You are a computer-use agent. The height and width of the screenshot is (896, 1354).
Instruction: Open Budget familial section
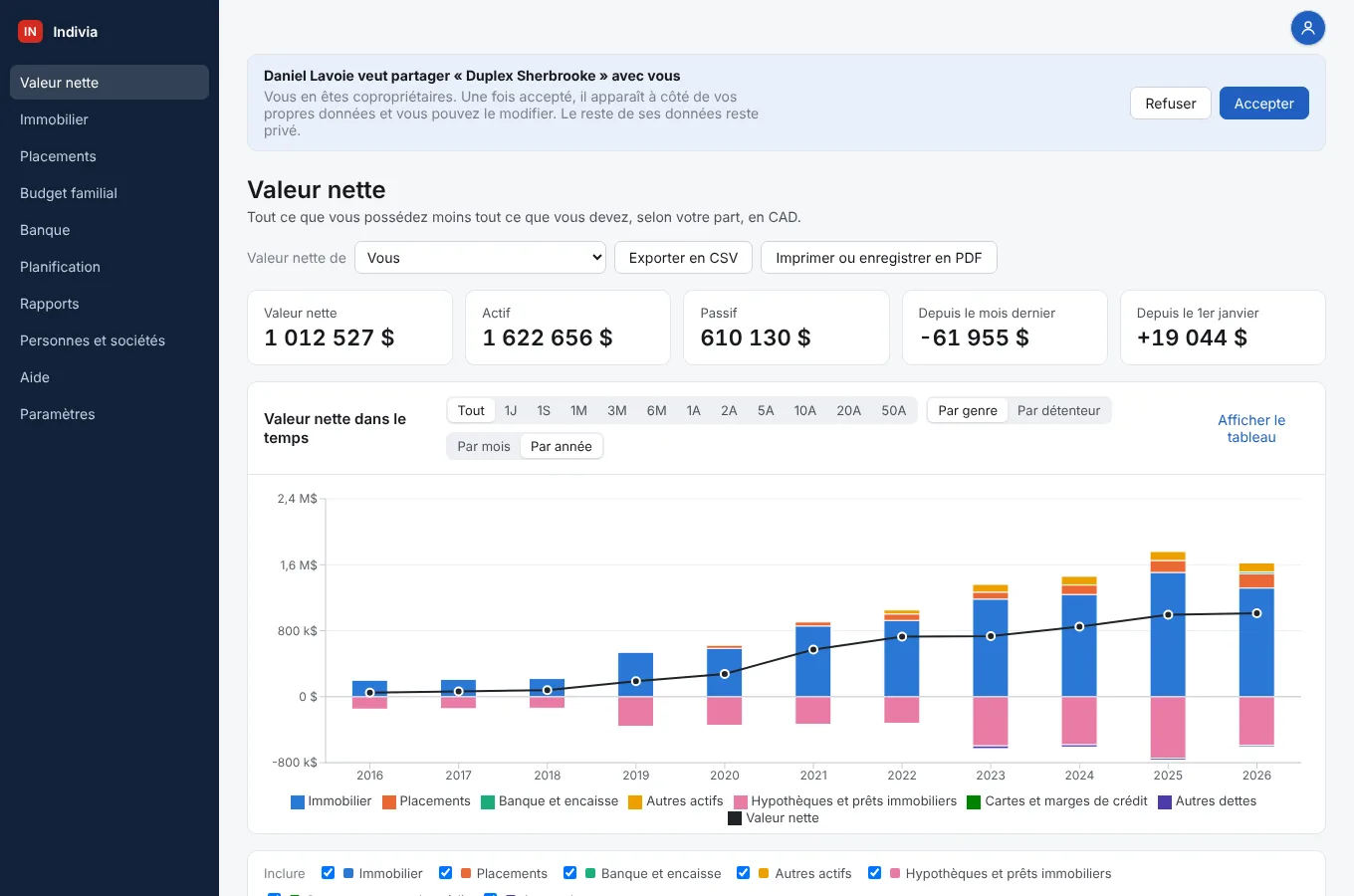coord(110,193)
